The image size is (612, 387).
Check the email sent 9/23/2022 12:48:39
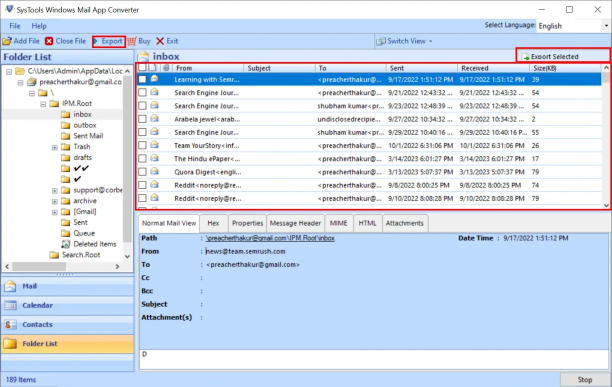[142, 106]
